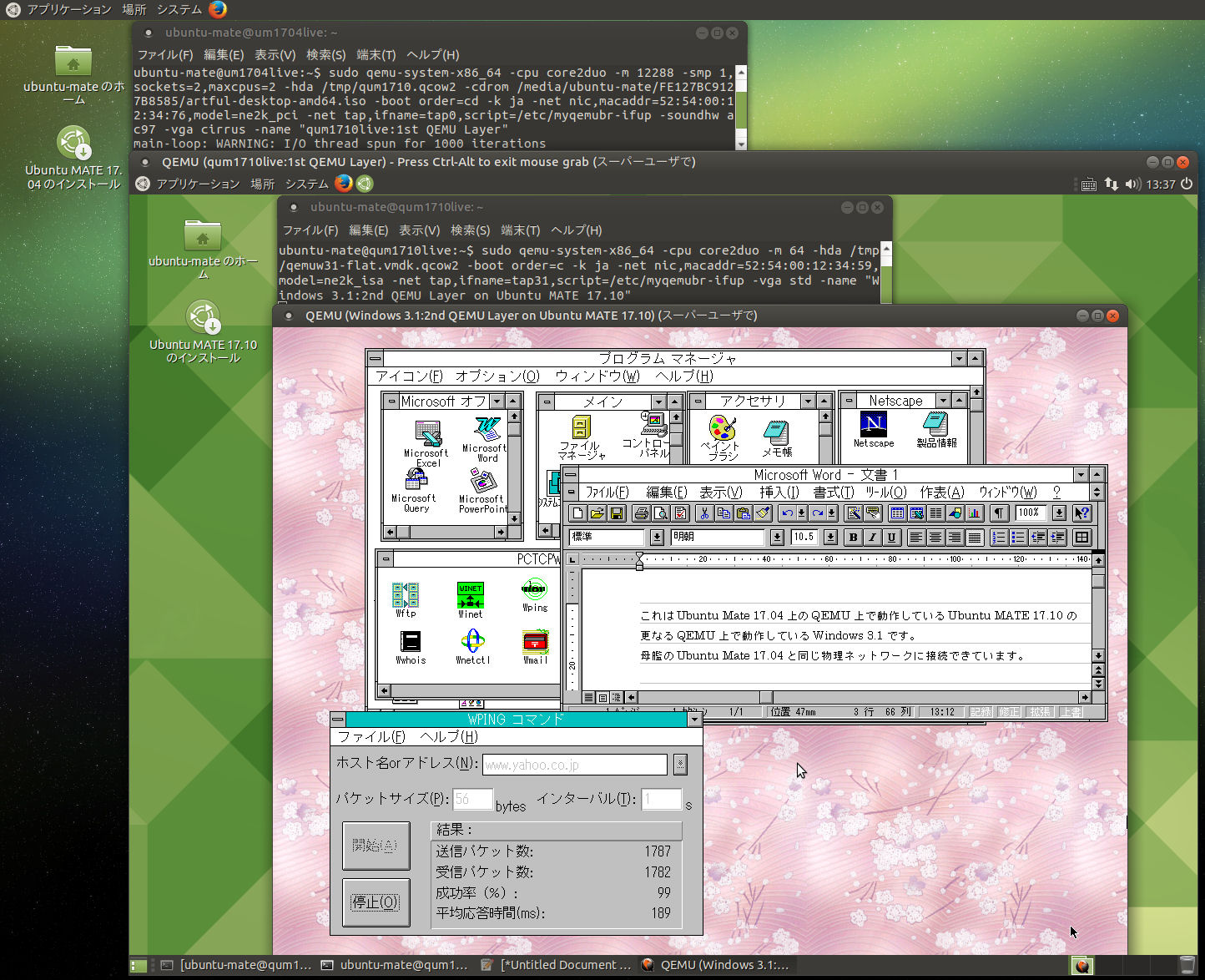Image resolution: width=1205 pixels, height=980 pixels.
Task: Select Microsoft Excel icon in Program Manager
Action: [x=426, y=443]
